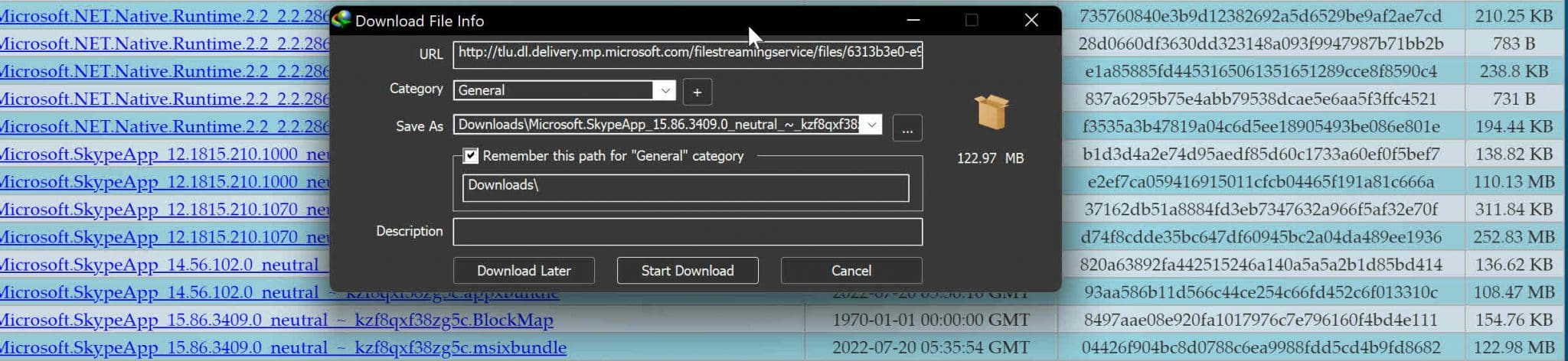Click the 210.25 KB size cell
The height and width of the screenshot is (361, 1568).
1514,16
